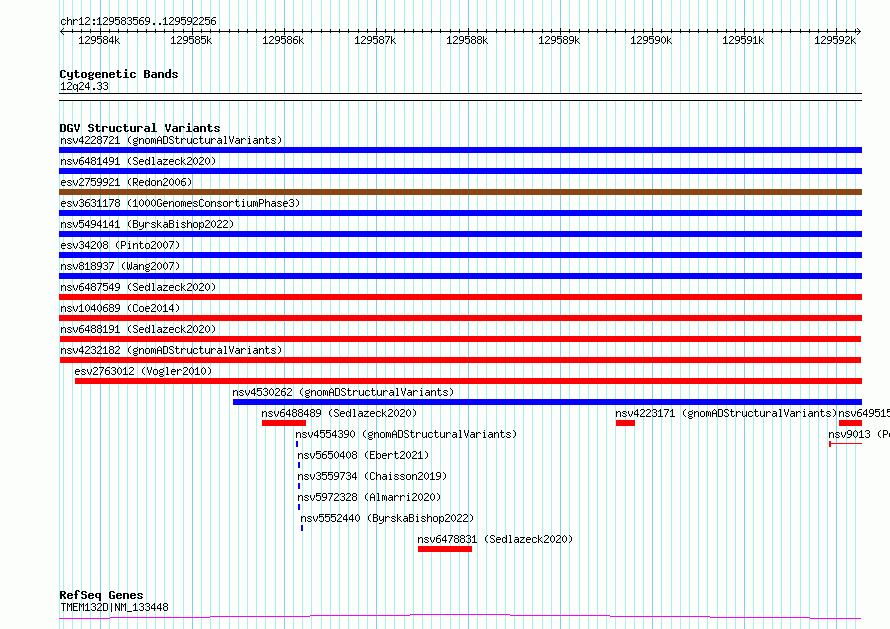Image resolution: width=890 pixels, height=629 pixels.
Task: Click the DGV Structural Variants track heading
Action: pos(140,128)
